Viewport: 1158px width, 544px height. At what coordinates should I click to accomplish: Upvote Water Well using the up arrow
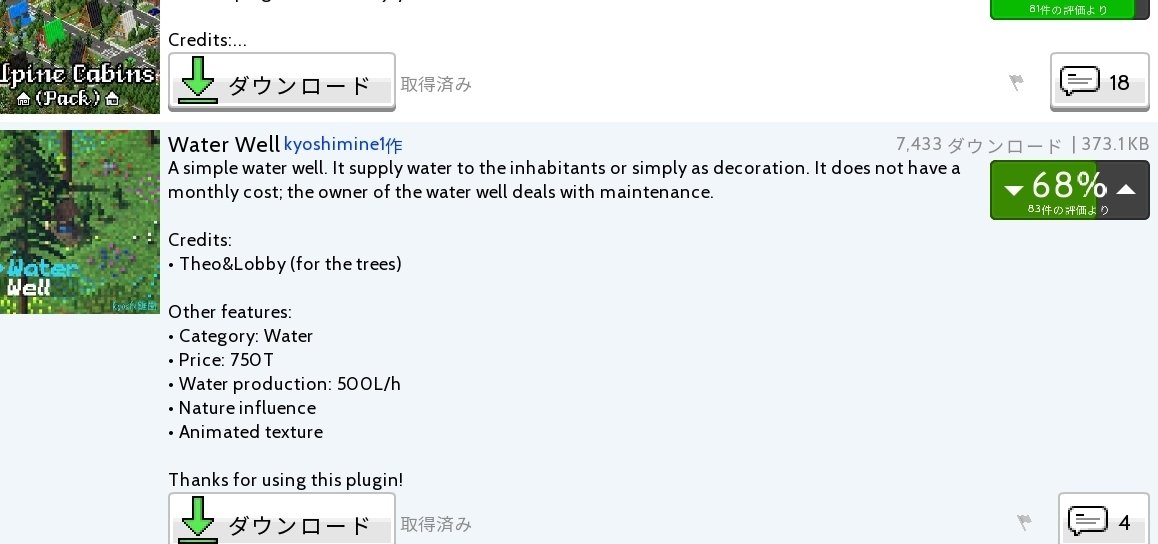(x=1126, y=190)
